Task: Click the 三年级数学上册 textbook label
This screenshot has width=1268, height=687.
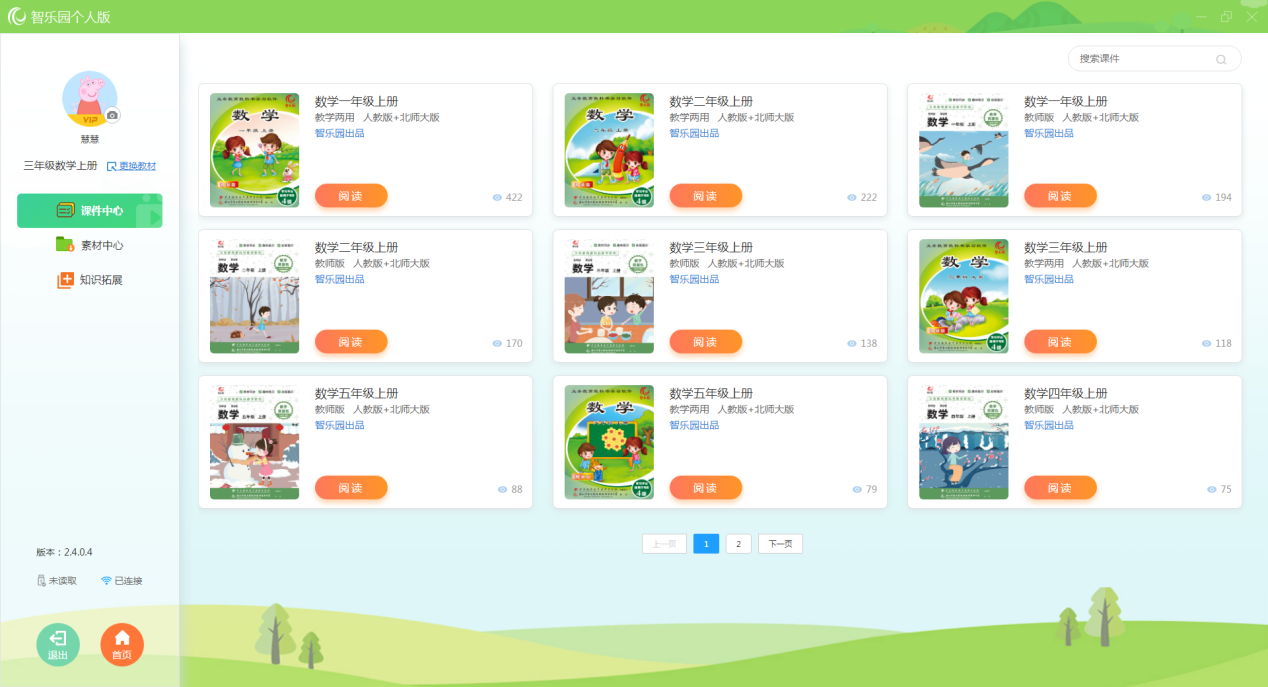Action: tap(61, 166)
